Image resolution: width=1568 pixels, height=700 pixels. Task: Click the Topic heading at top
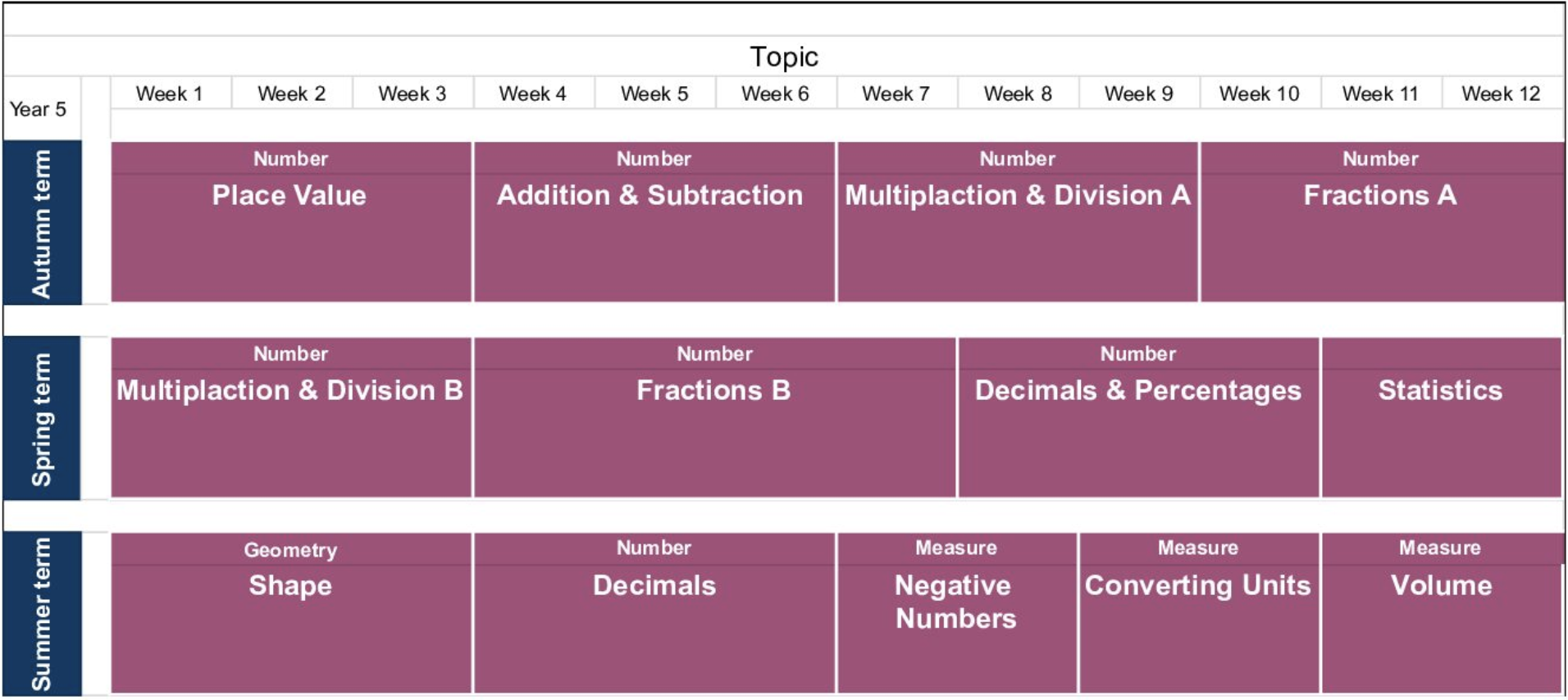(784, 57)
